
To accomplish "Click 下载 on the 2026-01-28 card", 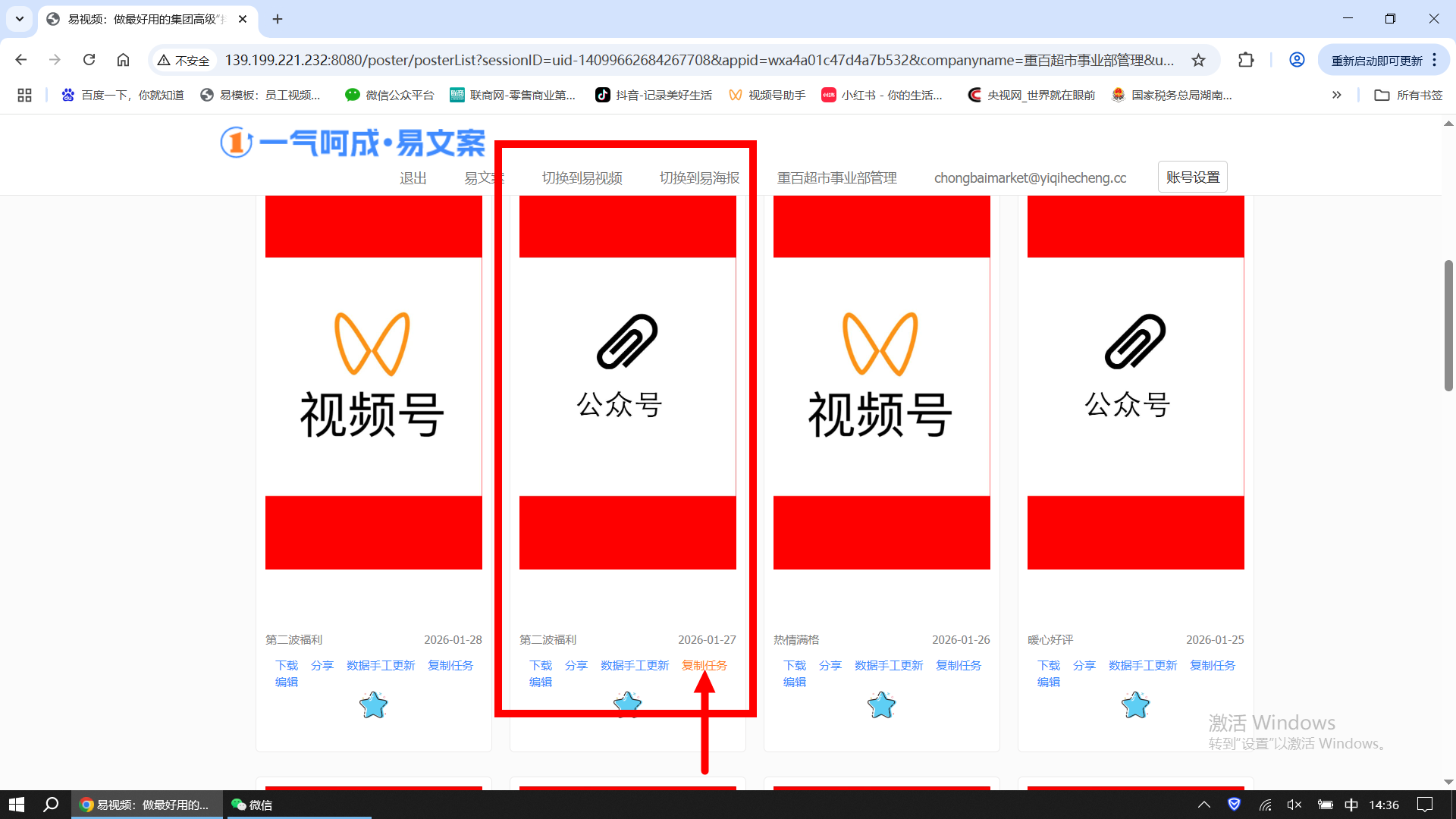I will coord(287,665).
